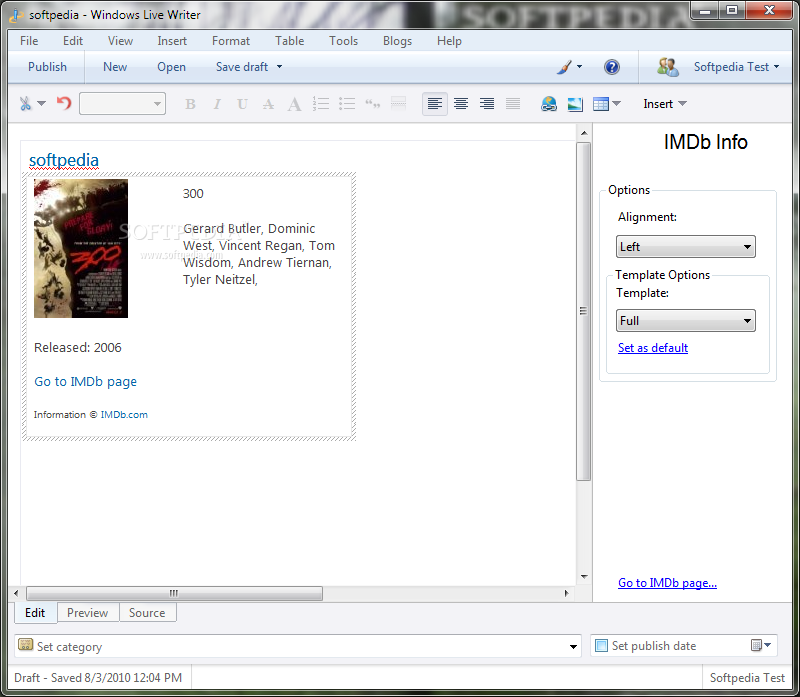Image resolution: width=800 pixels, height=697 pixels.
Task: Open the Tools menu
Action: (343, 41)
